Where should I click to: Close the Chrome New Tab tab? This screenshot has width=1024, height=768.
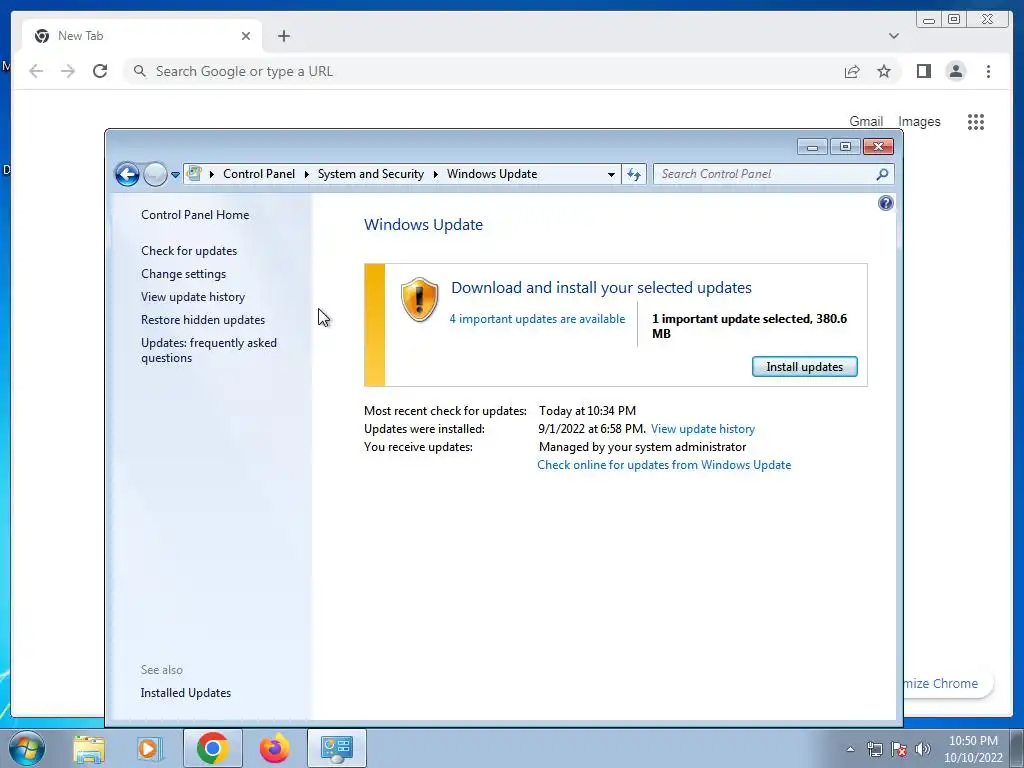pyautogui.click(x=246, y=36)
